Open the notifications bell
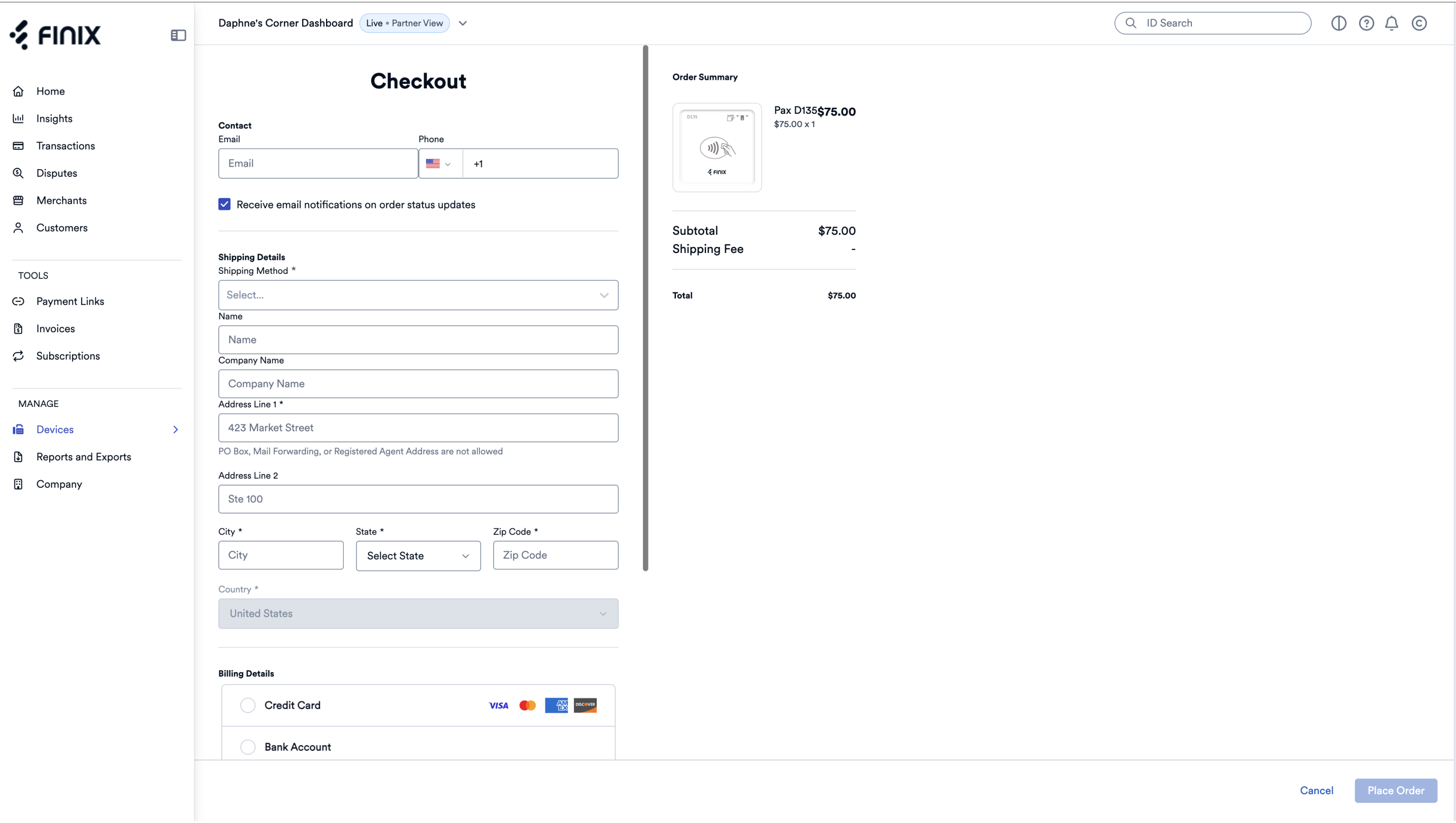The width and height of the screenshot is (1456, 823). click(1392, 23)
